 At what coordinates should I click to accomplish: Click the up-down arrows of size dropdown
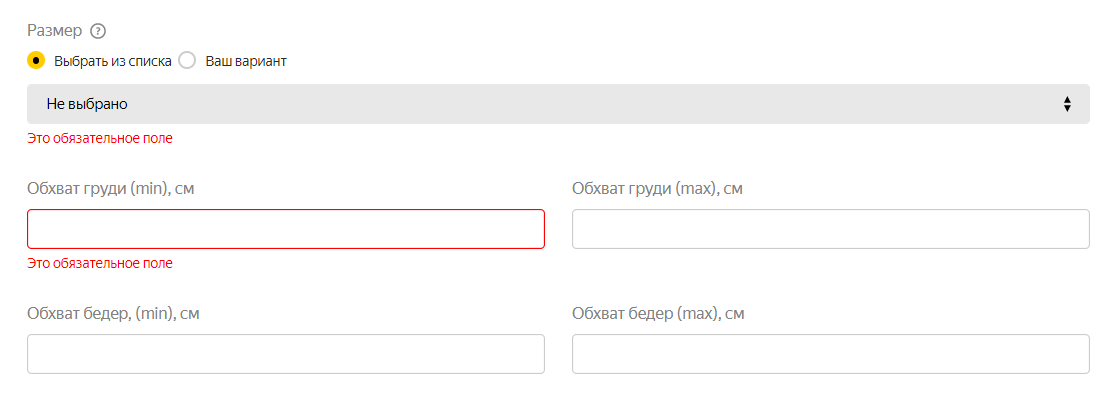[1067, 104]
